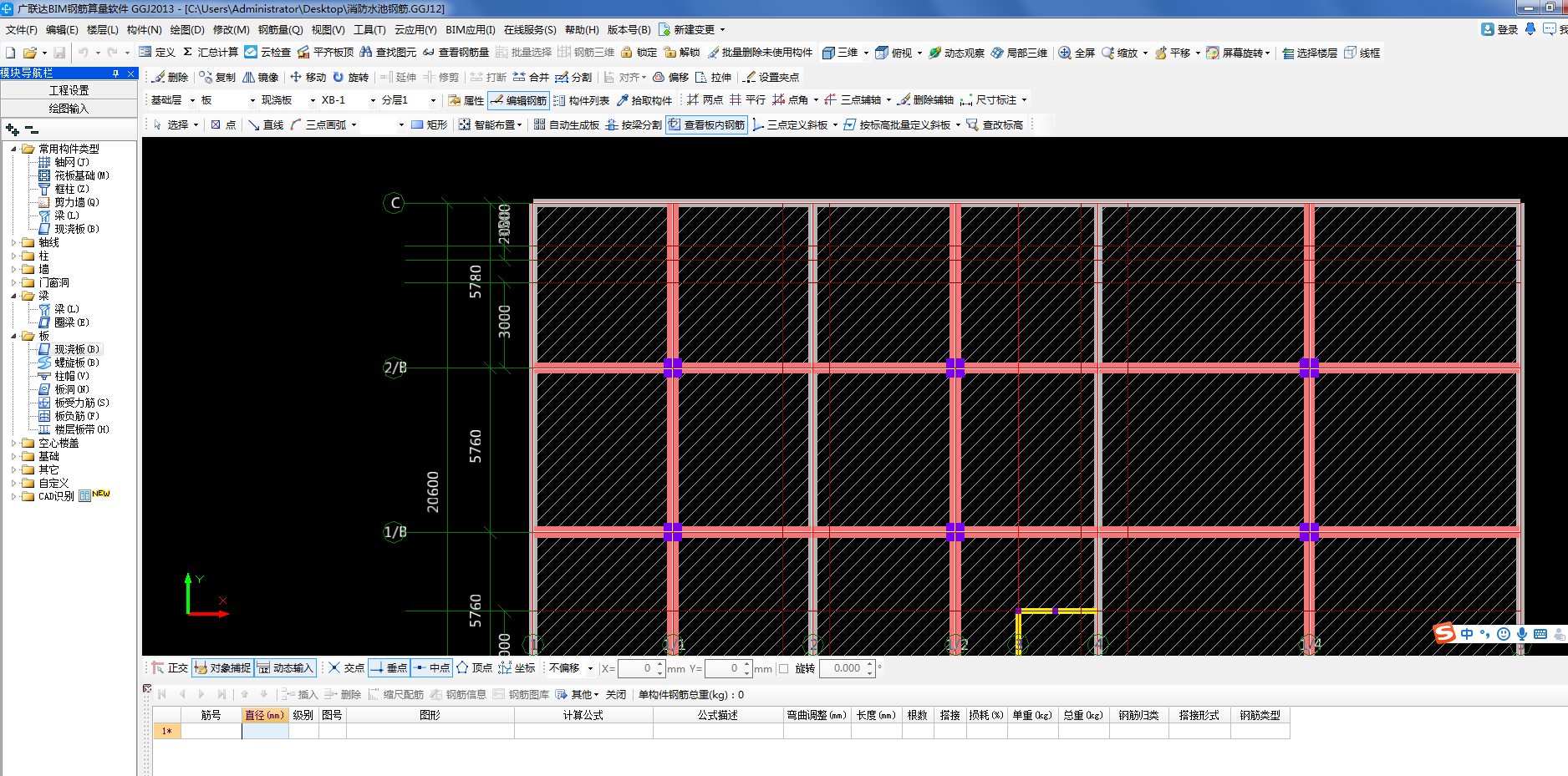Click 设置夹点 set grip tool
The width and height of the screenshot is (1568, 776).
coord(771,77)
